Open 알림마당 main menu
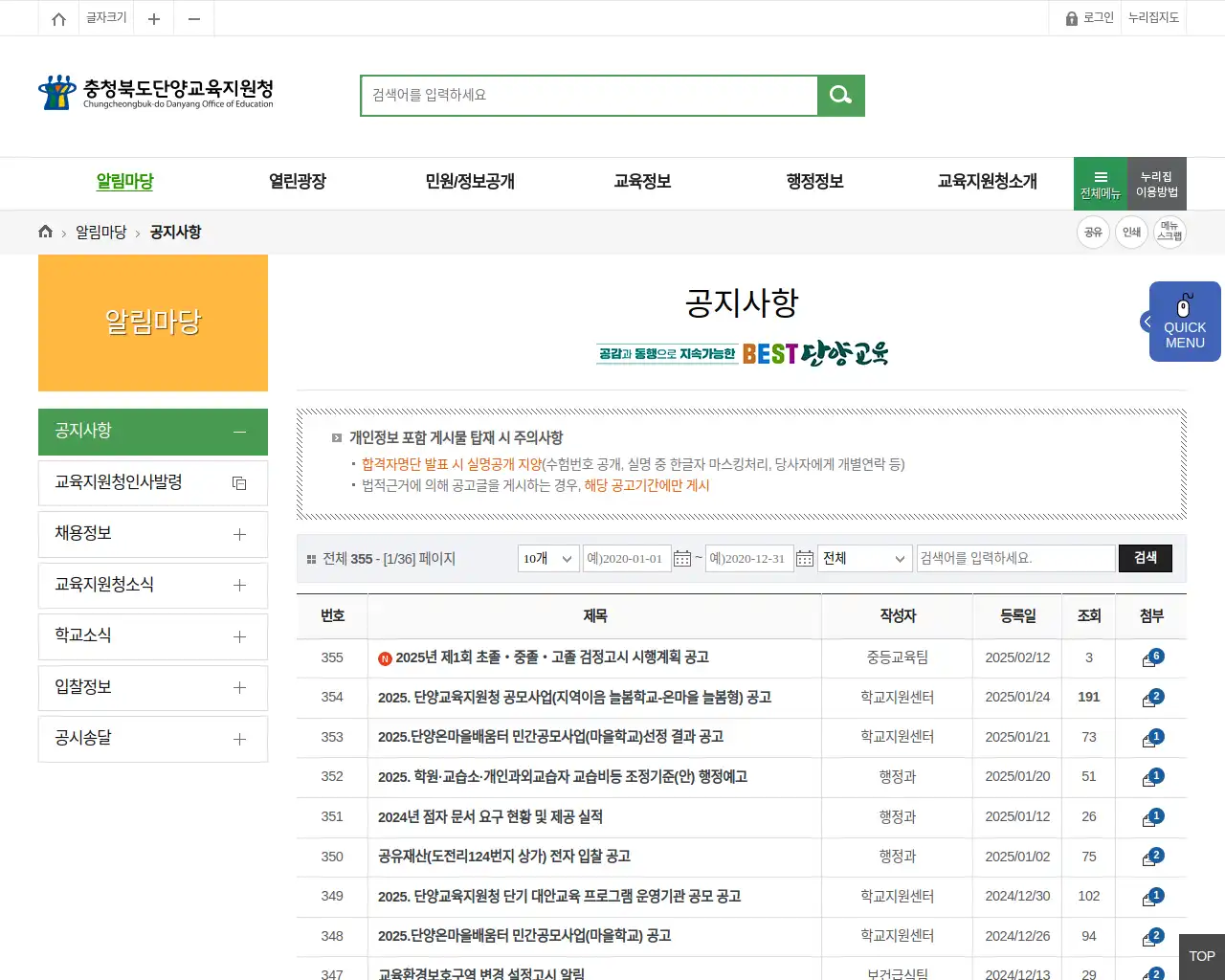This screenshot has height=980, width=1225. pos(124,181)
